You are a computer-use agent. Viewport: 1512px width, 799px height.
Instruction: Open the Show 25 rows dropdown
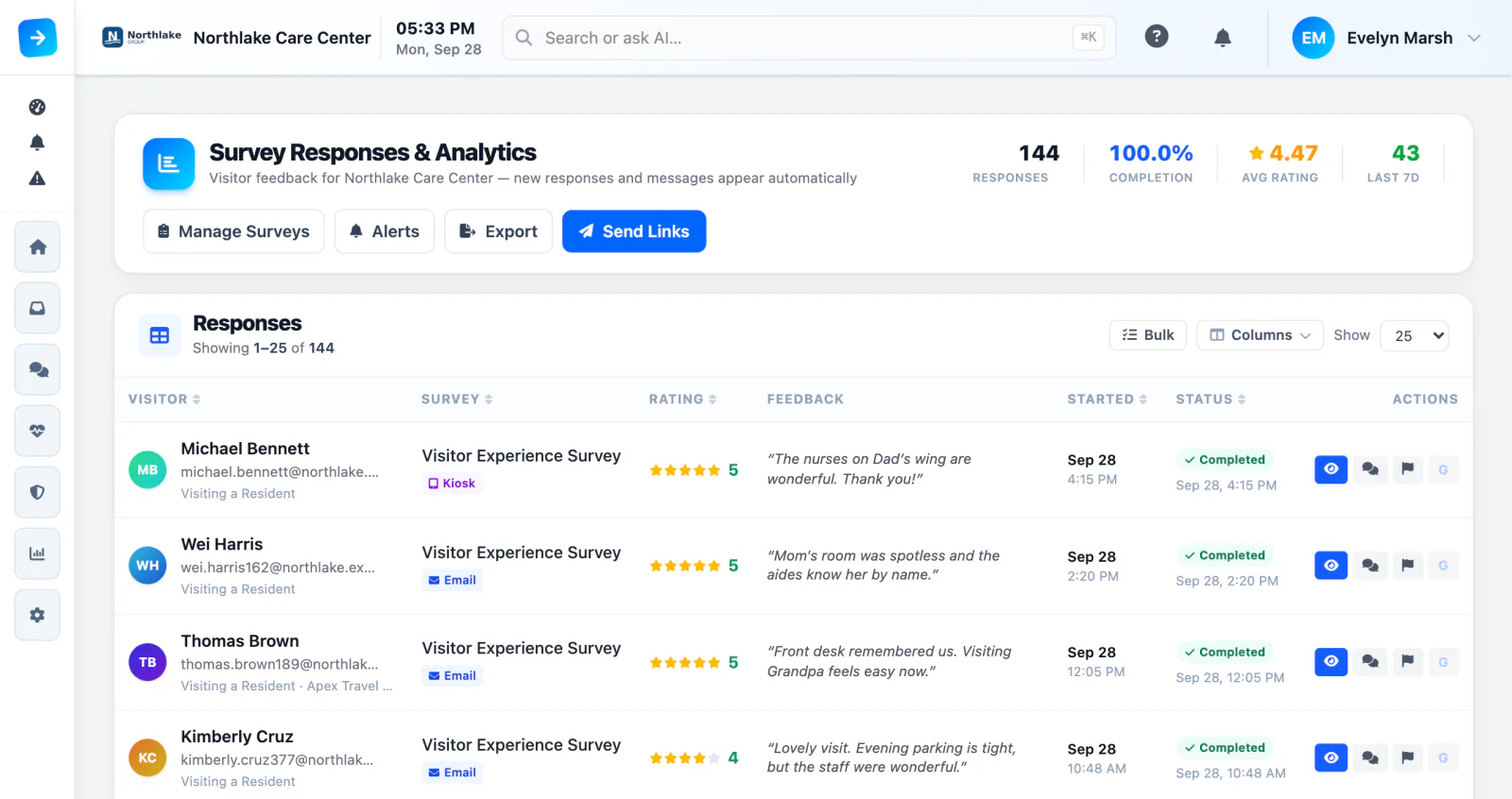(x=1415, y=335)
